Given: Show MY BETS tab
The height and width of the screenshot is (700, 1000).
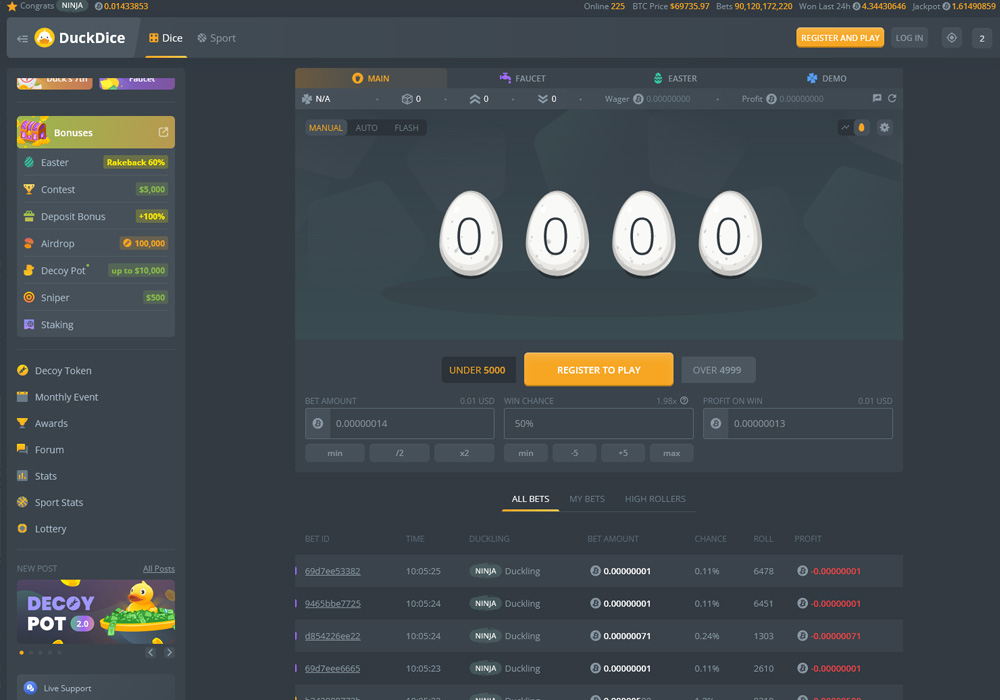Looking at the screenshot, I should (x=587, y=499).
